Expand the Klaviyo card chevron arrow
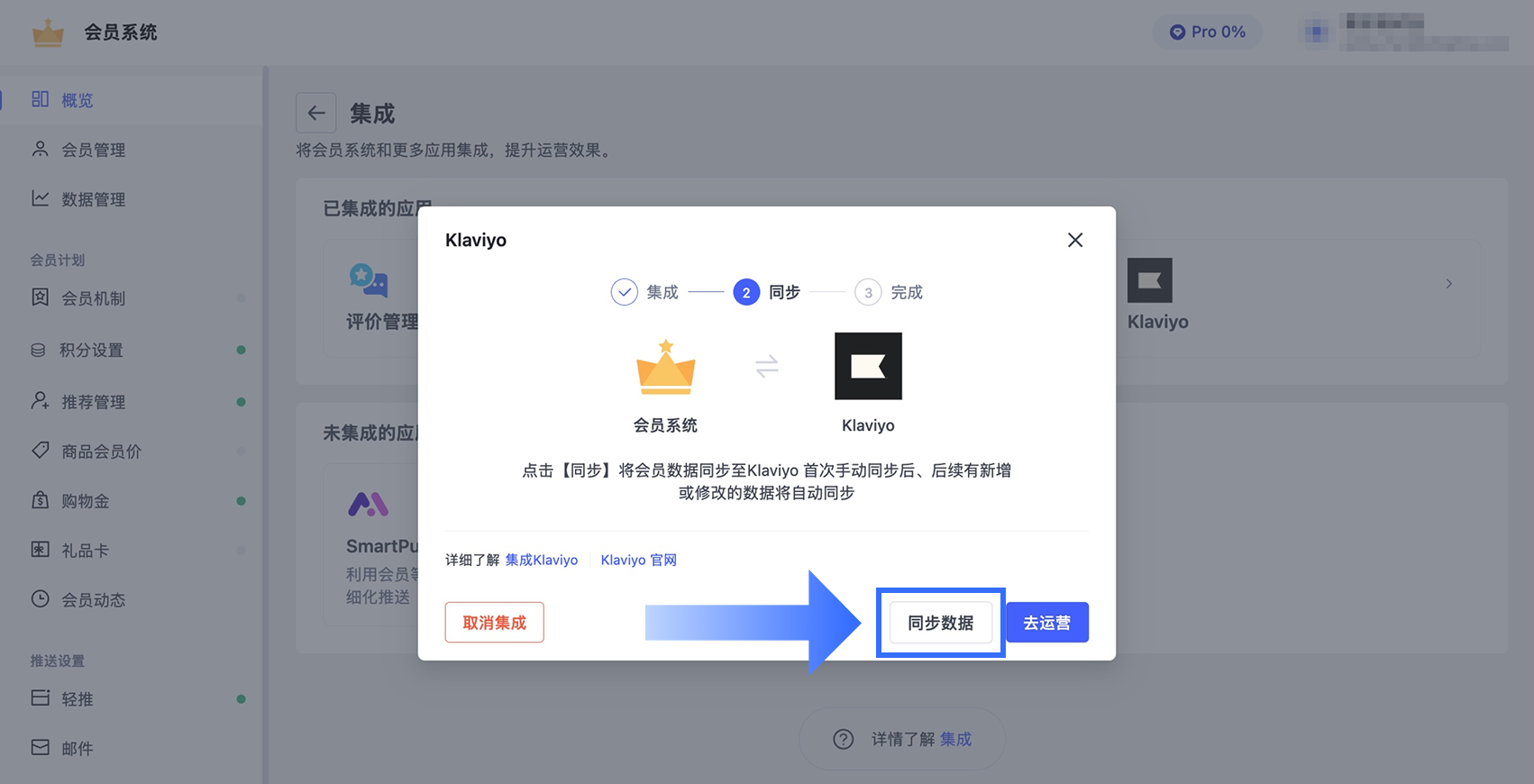1534x784 pixels. click(x=1449, y=284)
